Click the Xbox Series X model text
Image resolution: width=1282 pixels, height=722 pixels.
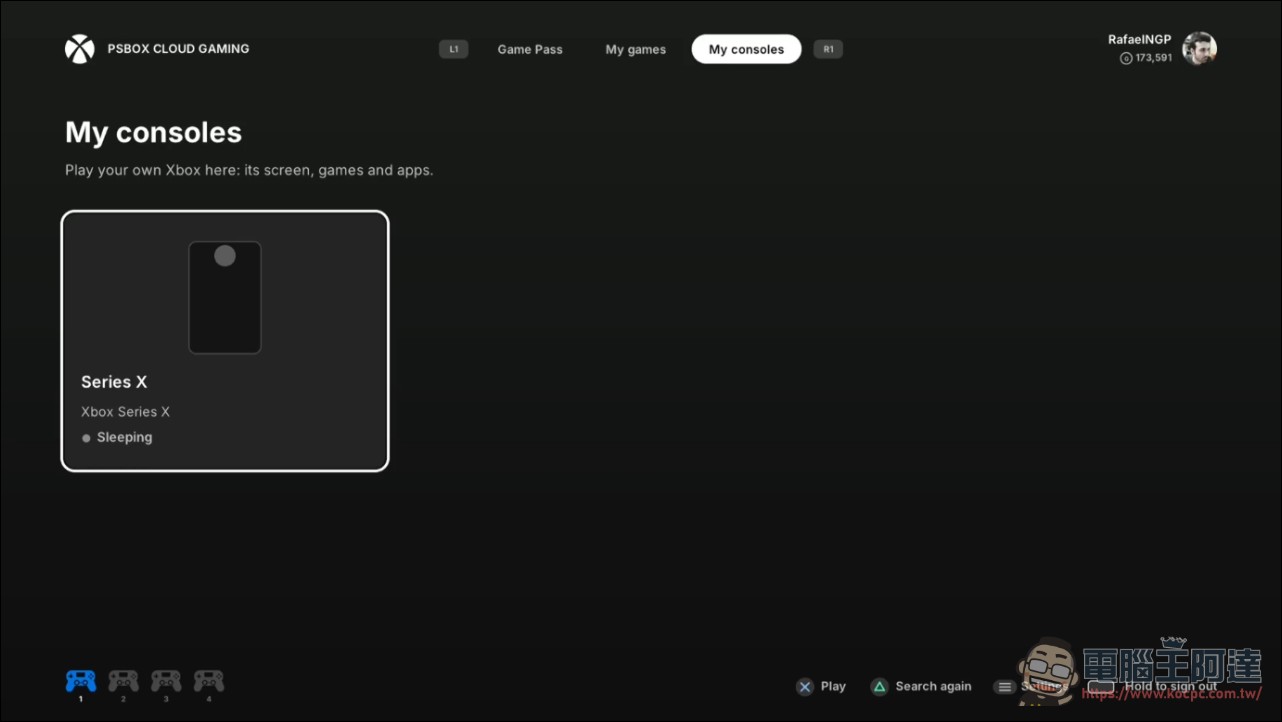coord(125,412)
